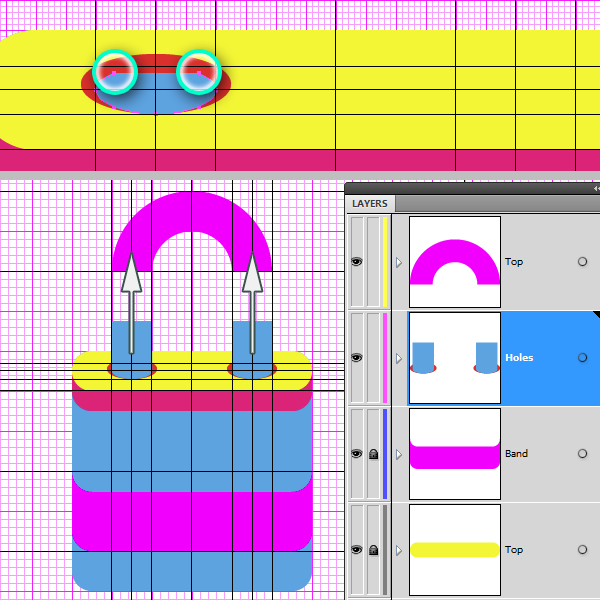Click the Band layer thumbnail
The width and height of the screenshot is (600, 600).
455,454
